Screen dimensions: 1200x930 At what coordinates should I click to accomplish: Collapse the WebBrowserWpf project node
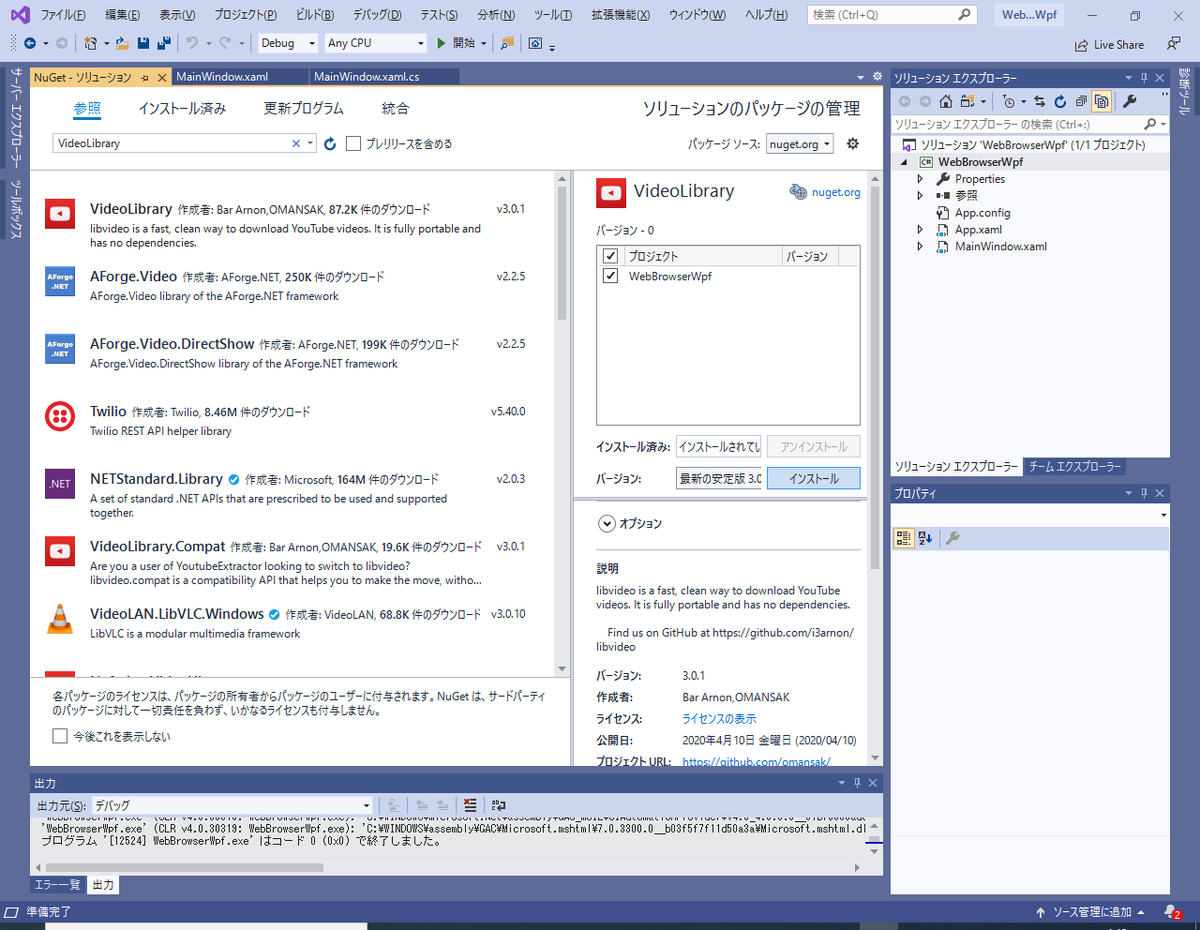(x=906, y=162)
